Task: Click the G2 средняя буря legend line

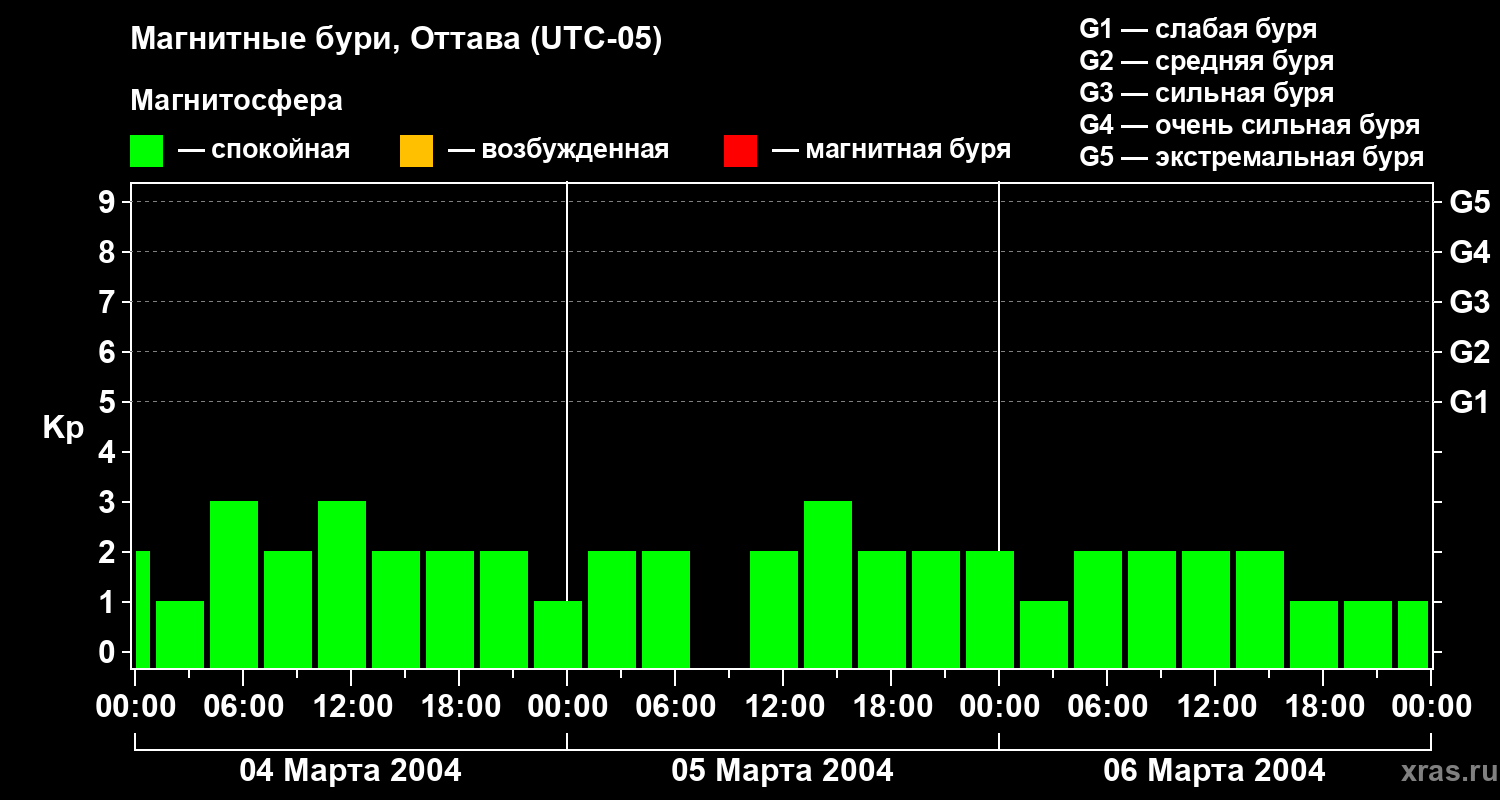Action: point(1207,61)
